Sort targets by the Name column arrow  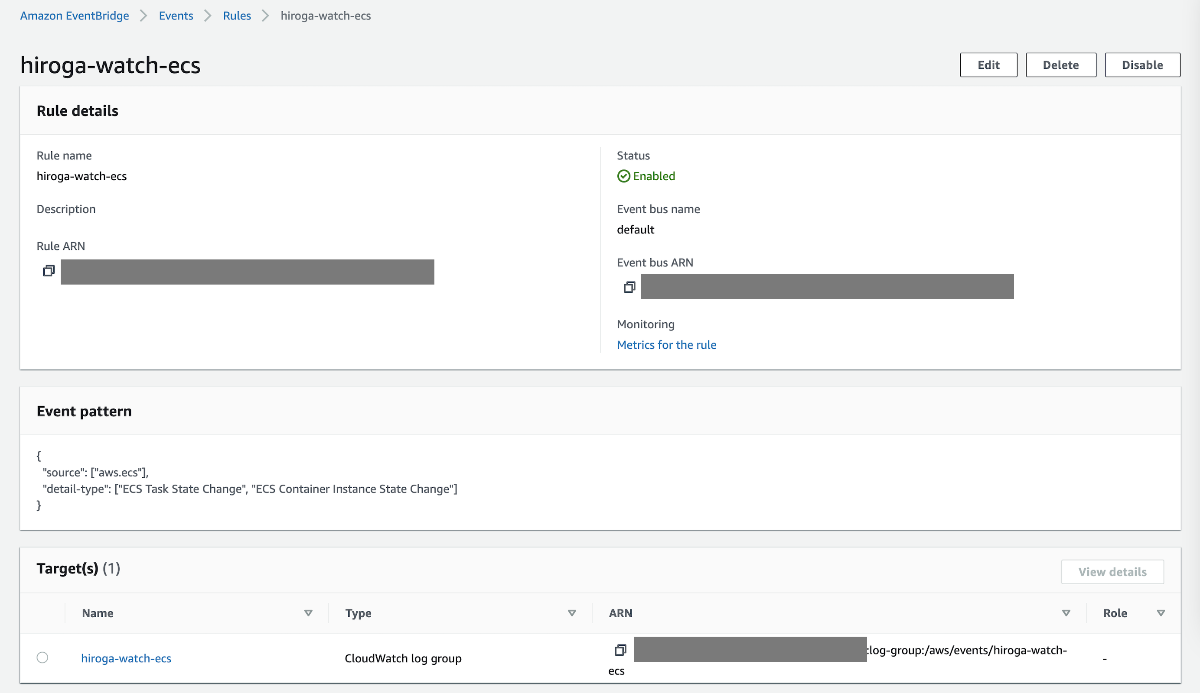(x=308, y=613)
